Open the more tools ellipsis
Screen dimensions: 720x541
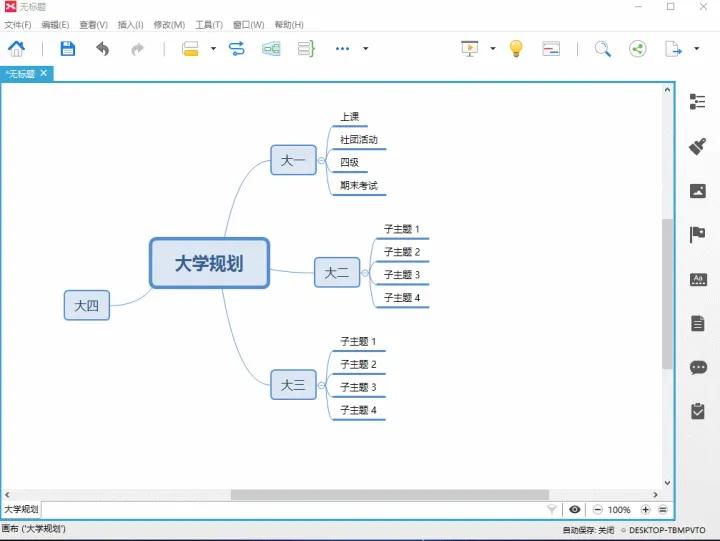pyautogui.click(x=342, y=48)
